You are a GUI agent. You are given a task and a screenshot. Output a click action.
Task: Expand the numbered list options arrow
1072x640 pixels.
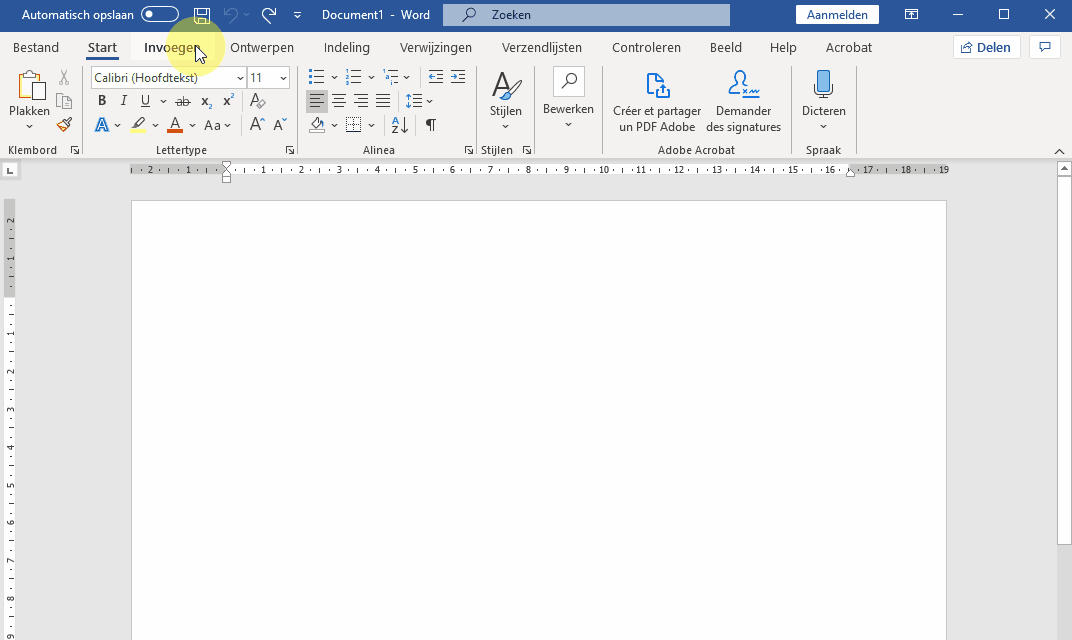(371, 77)
